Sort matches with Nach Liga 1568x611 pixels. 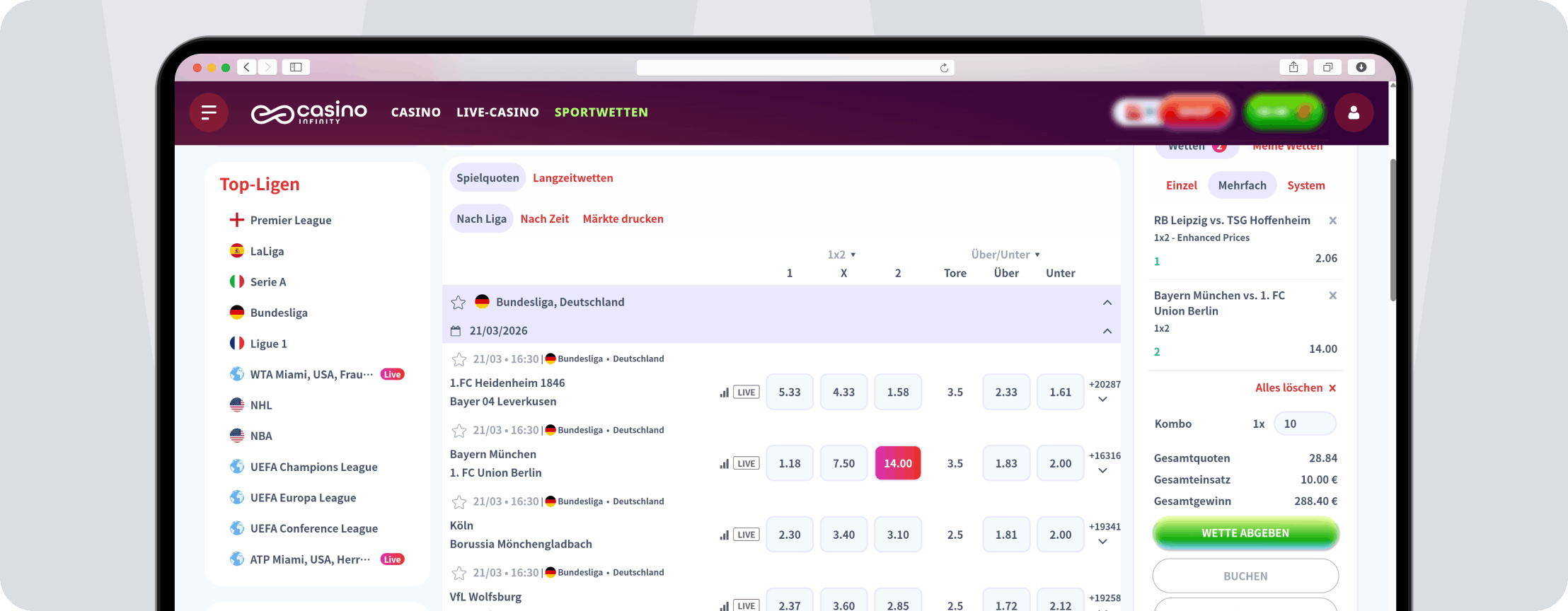coord(481,219)
